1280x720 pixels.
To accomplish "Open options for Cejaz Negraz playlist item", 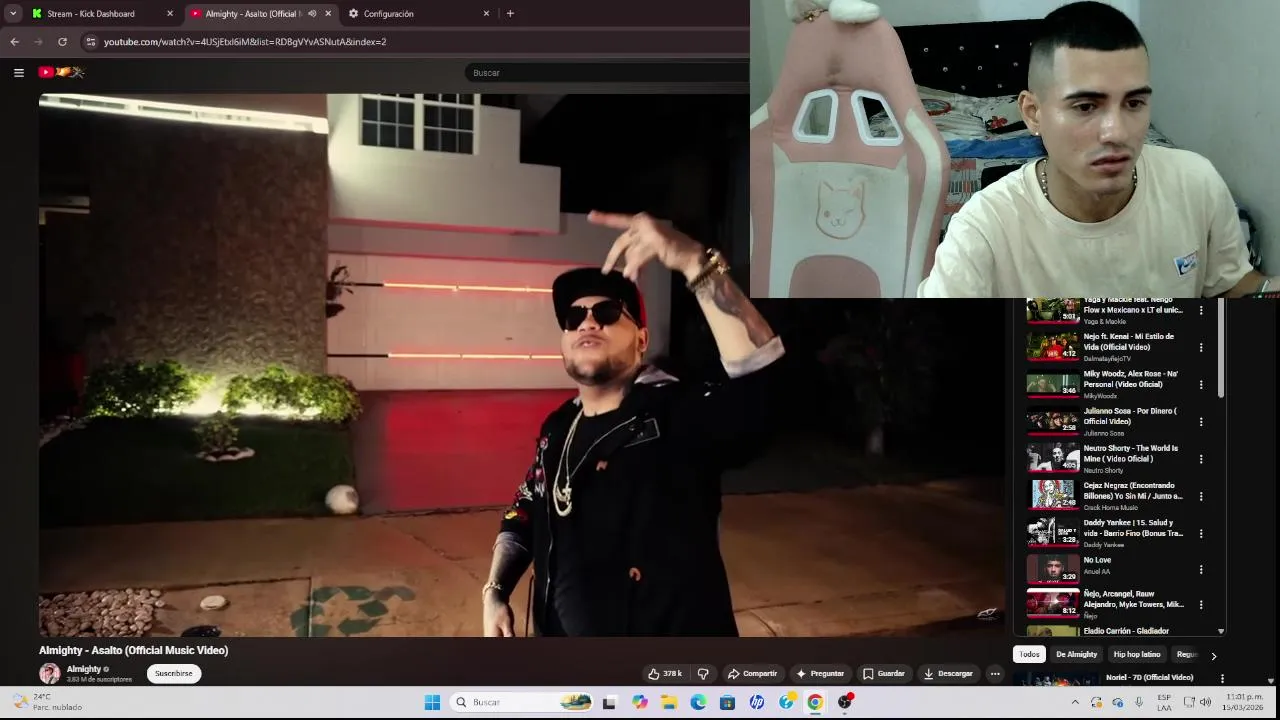I will tap(1201, 496).
